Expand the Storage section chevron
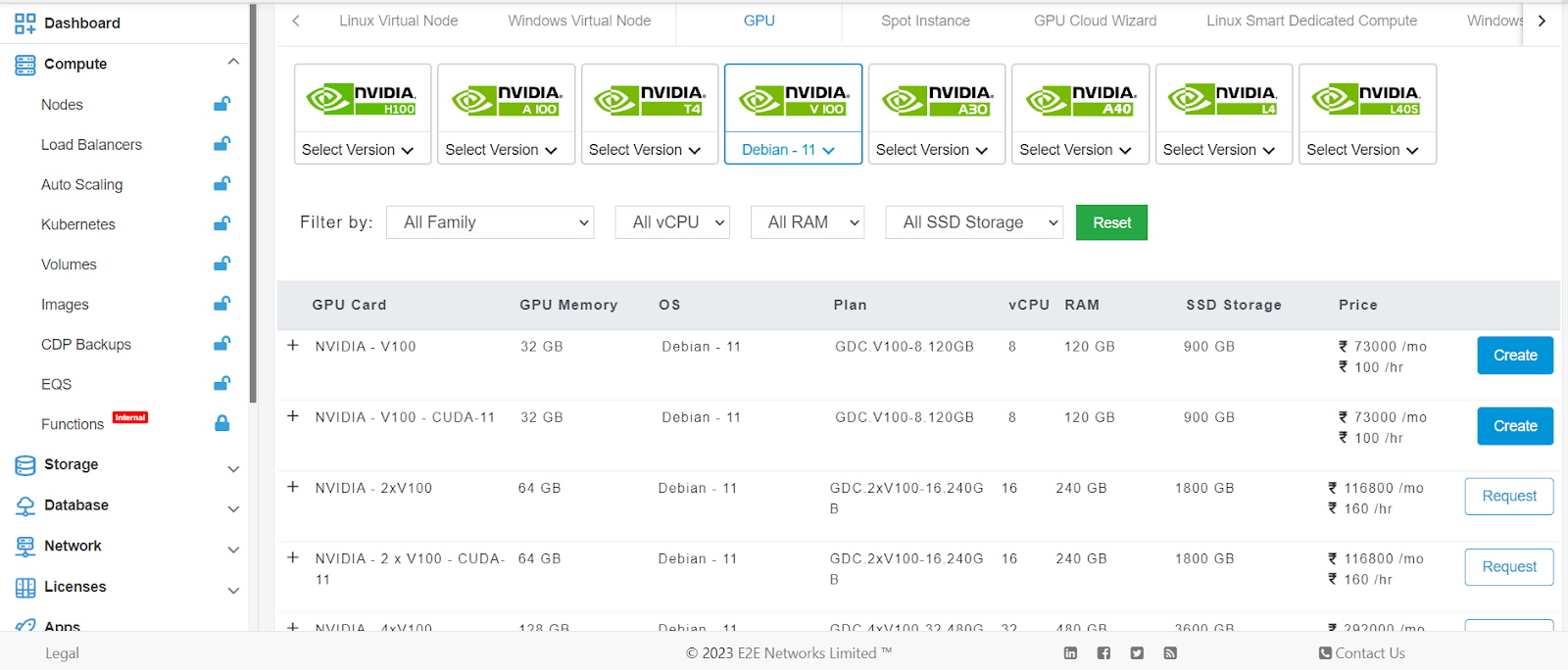 pyautogui.click(x=233, y=469)
